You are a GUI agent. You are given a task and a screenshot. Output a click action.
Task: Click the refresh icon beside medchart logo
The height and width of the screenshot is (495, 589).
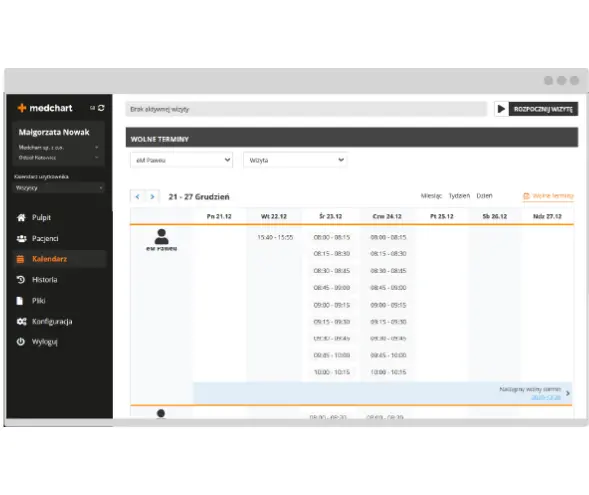tap(101, 108)
